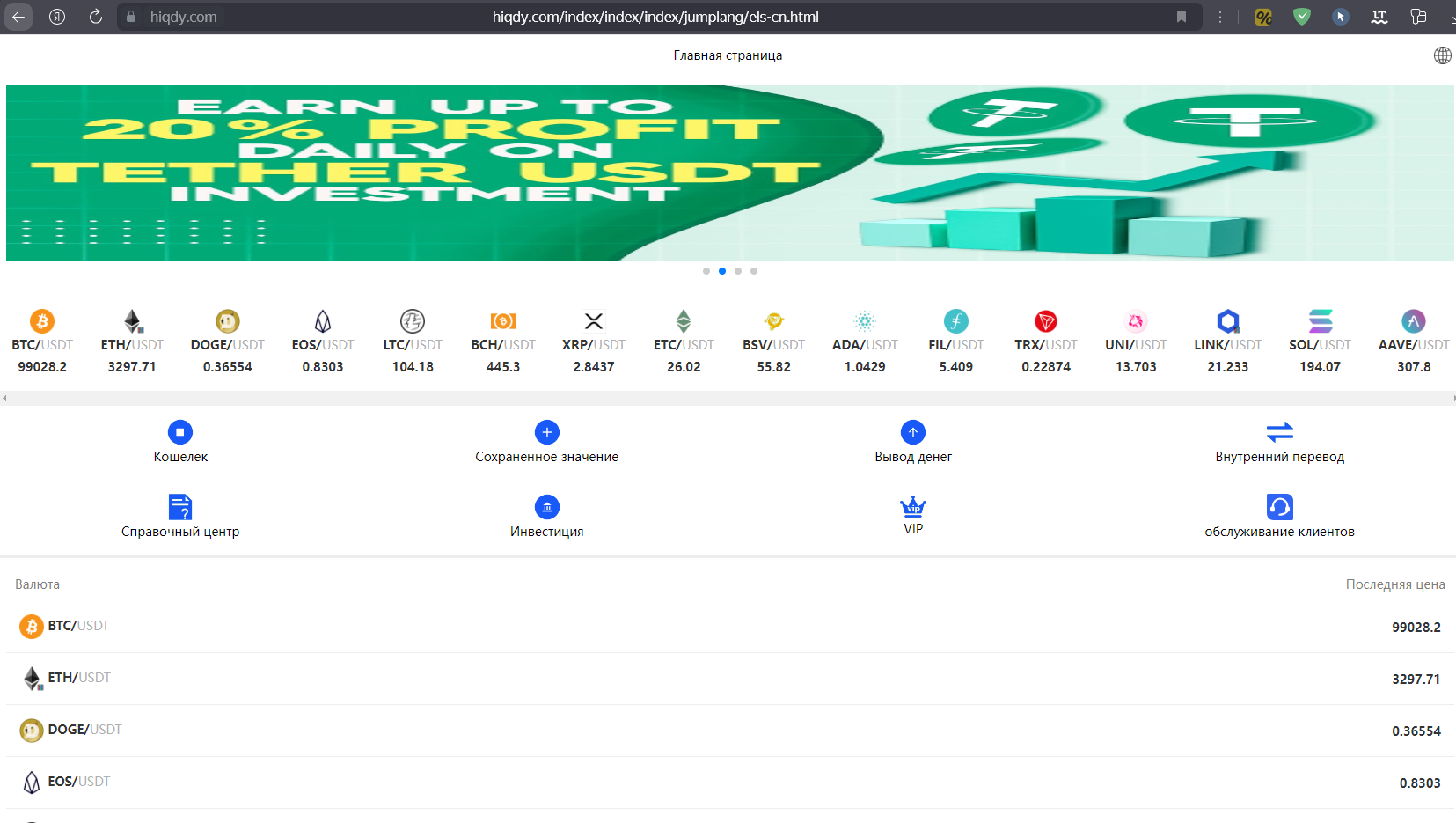Open BTC/USDT pair in ticker strip

click(x=42, y=343)
